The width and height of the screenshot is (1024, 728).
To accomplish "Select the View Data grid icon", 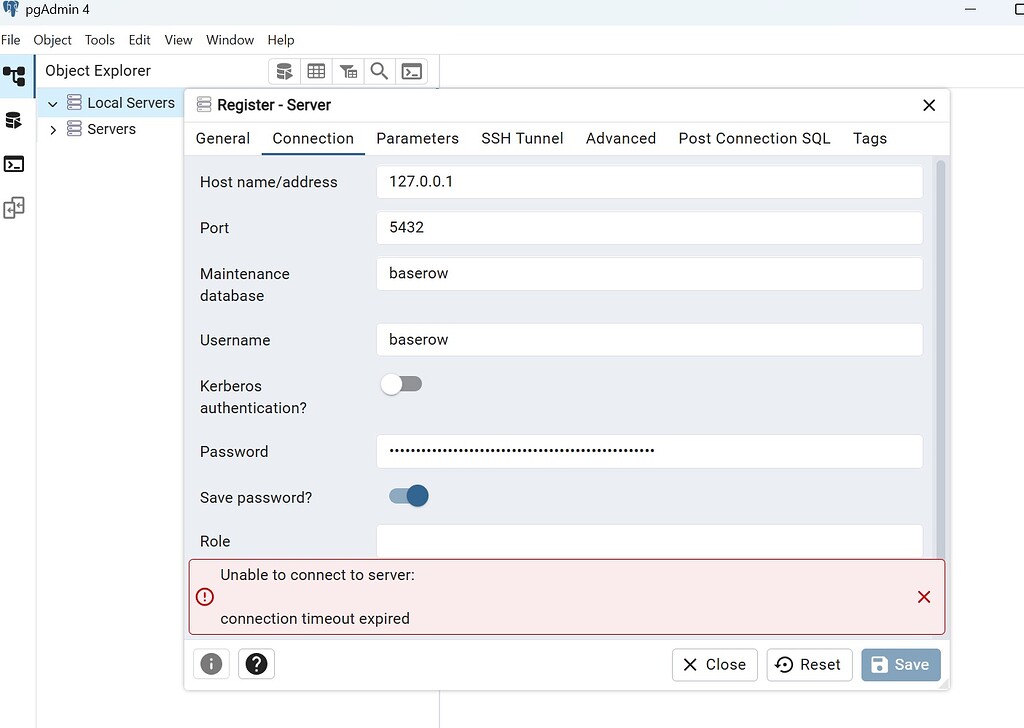I will tap(316, 71).
